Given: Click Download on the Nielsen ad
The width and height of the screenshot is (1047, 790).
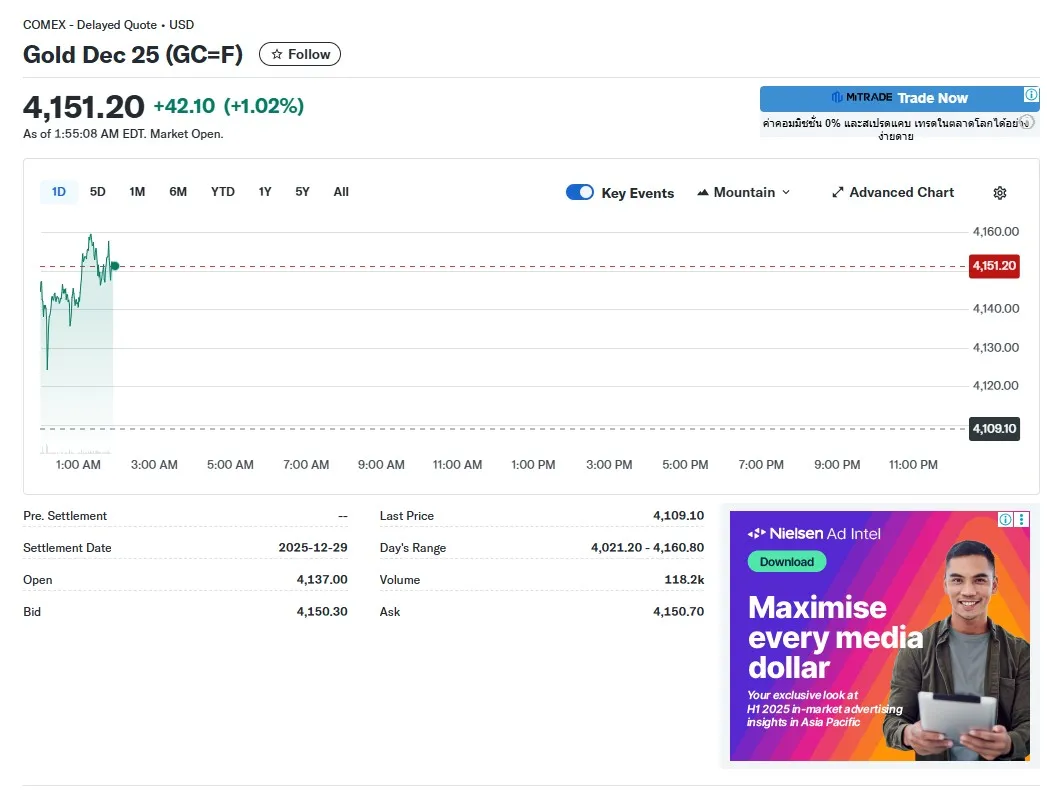Looking at the screenshot, I should tap(787, 562).
